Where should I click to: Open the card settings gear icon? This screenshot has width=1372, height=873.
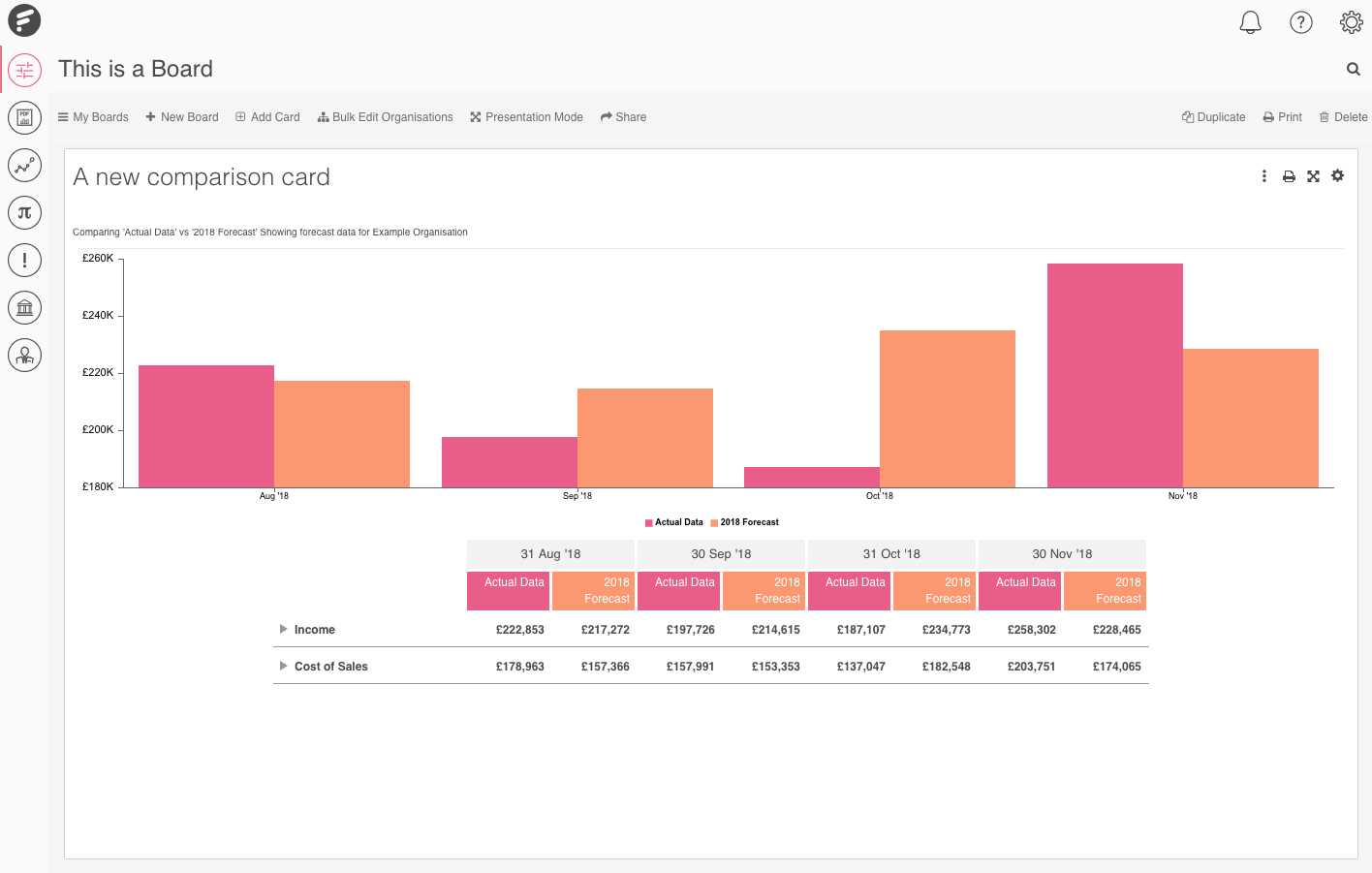(1337, 175)
